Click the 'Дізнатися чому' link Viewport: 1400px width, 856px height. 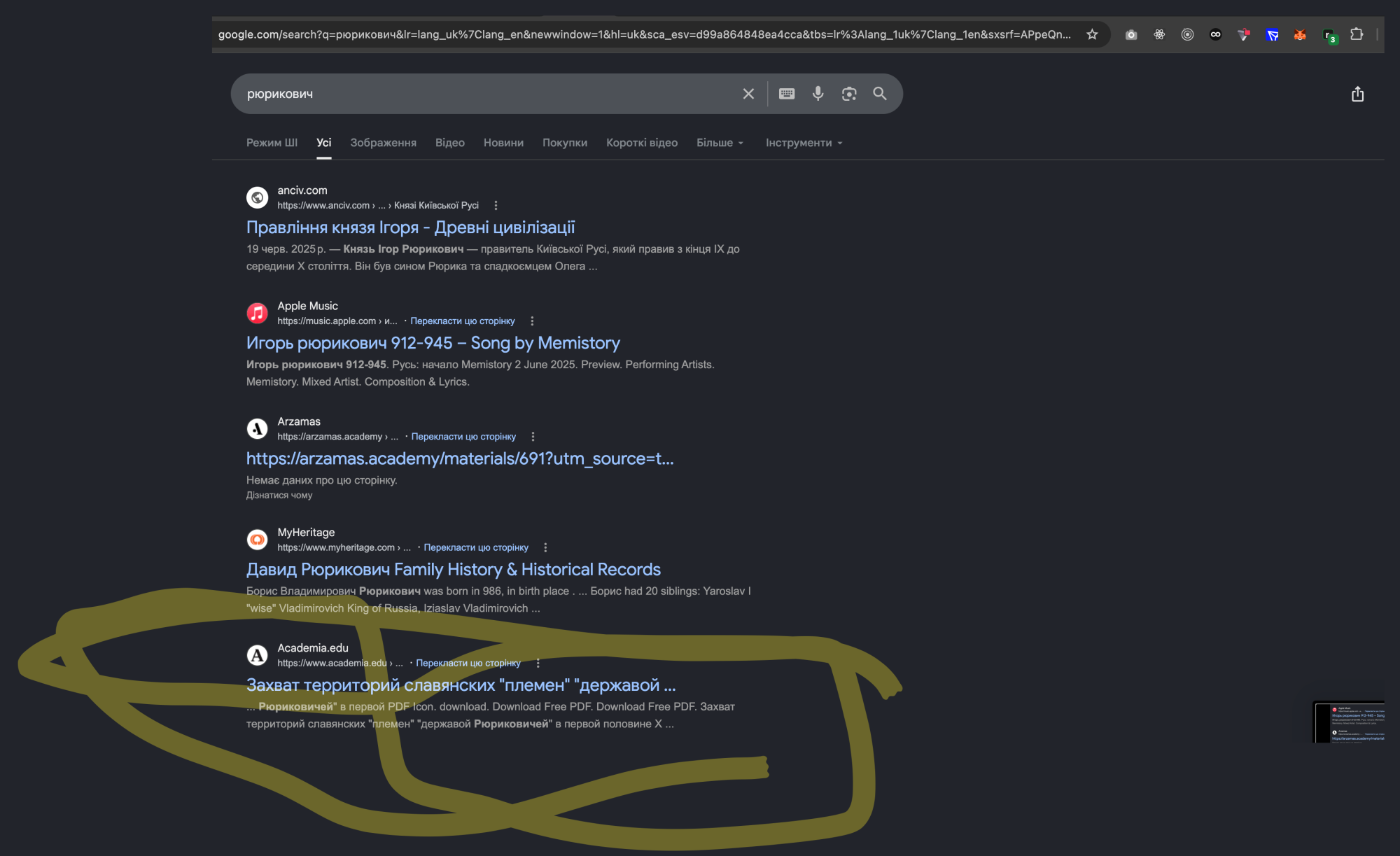tap(279, 495)
